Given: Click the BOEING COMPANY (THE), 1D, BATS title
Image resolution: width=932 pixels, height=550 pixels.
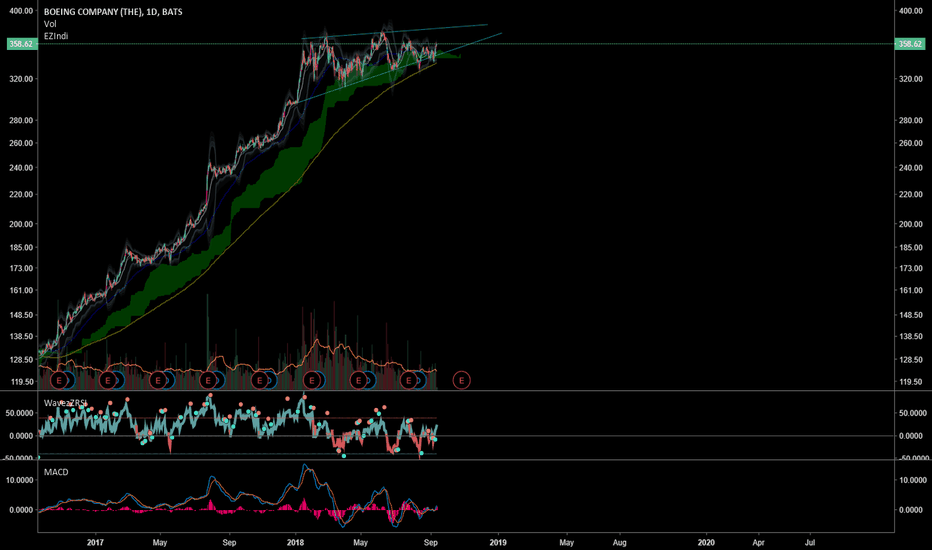Looking at the screenshot, I should pos(113,11).
